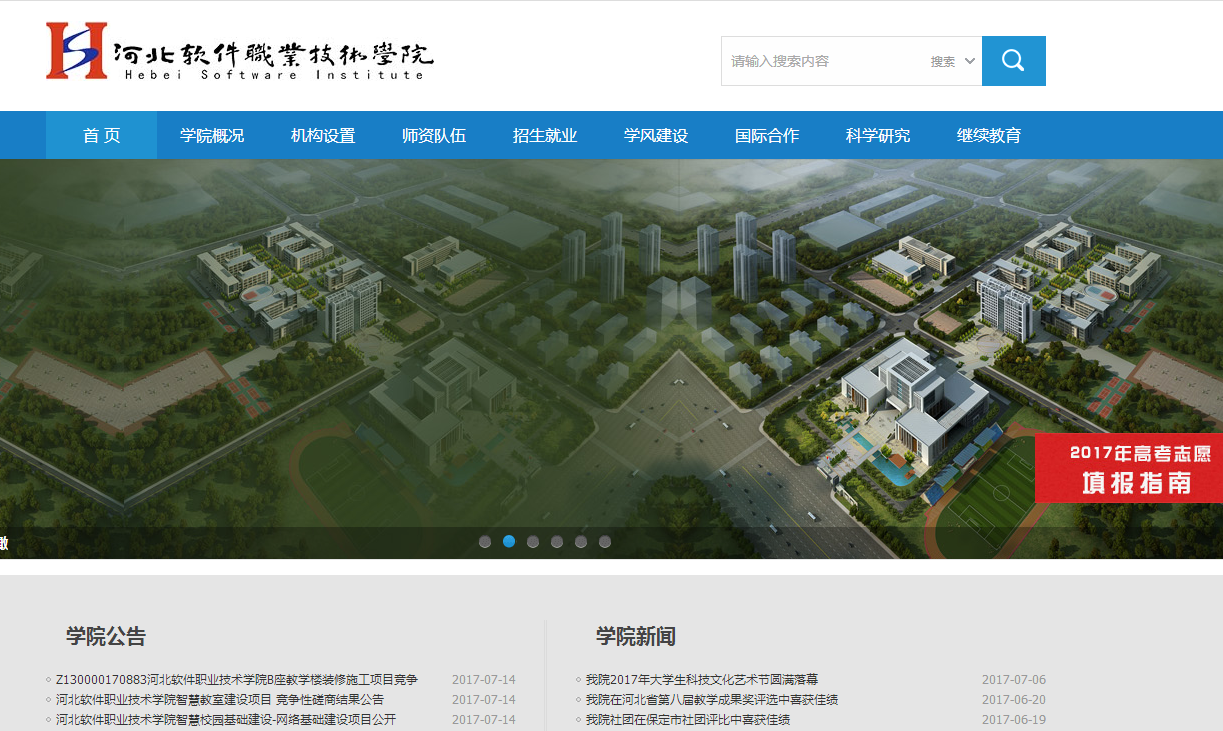
Task: Open the B座教学楼装修施工项目 announcement
Action: [x=236, y=680]
